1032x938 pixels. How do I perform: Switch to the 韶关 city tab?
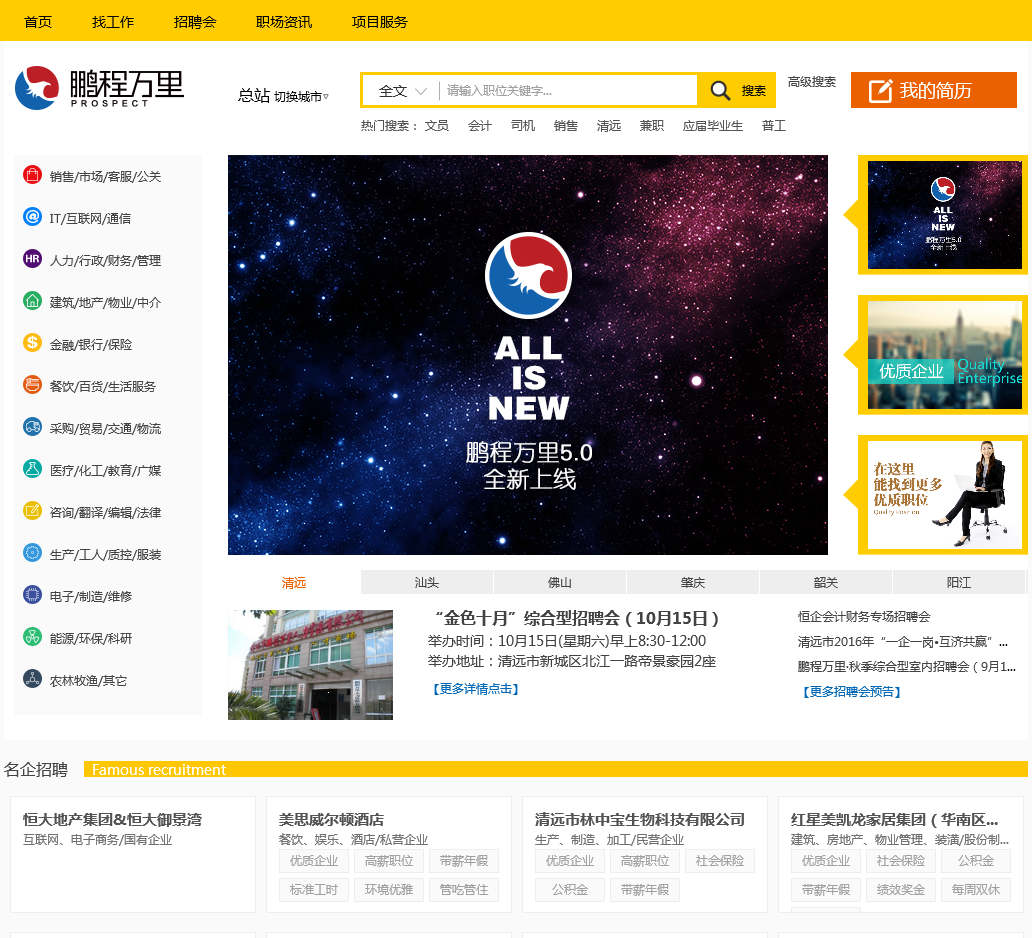pyautogui.click(x=825, y=583)
